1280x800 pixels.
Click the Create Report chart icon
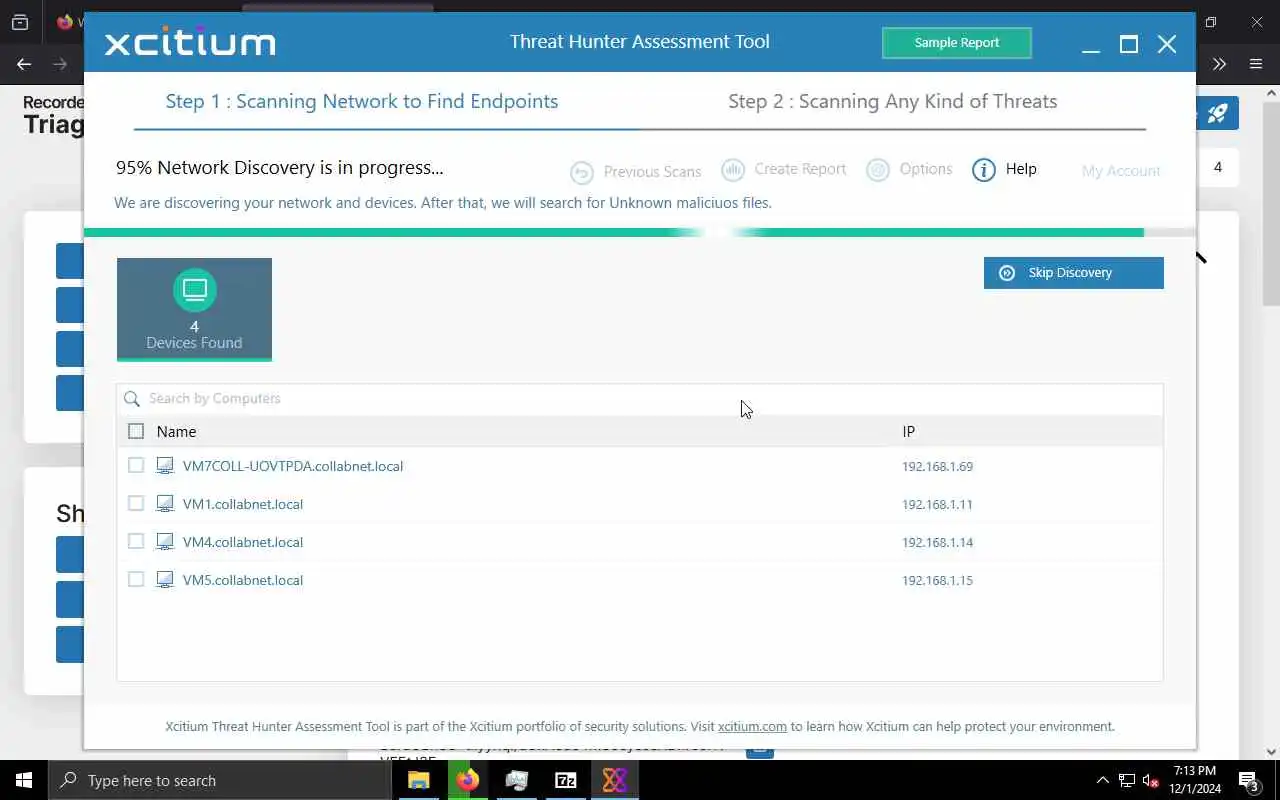coord(733,170)
